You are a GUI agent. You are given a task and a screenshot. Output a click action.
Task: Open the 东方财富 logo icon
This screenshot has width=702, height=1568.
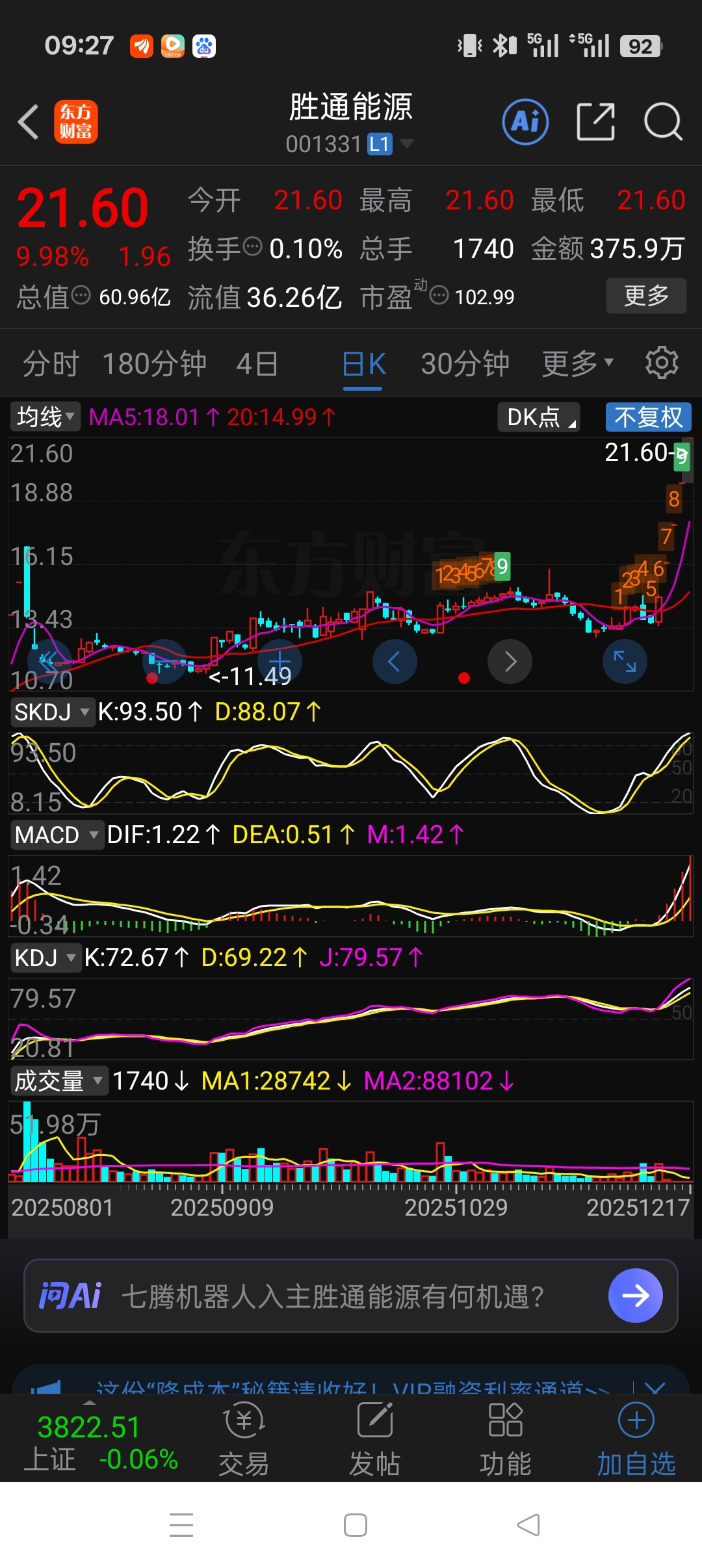(75, 122)
